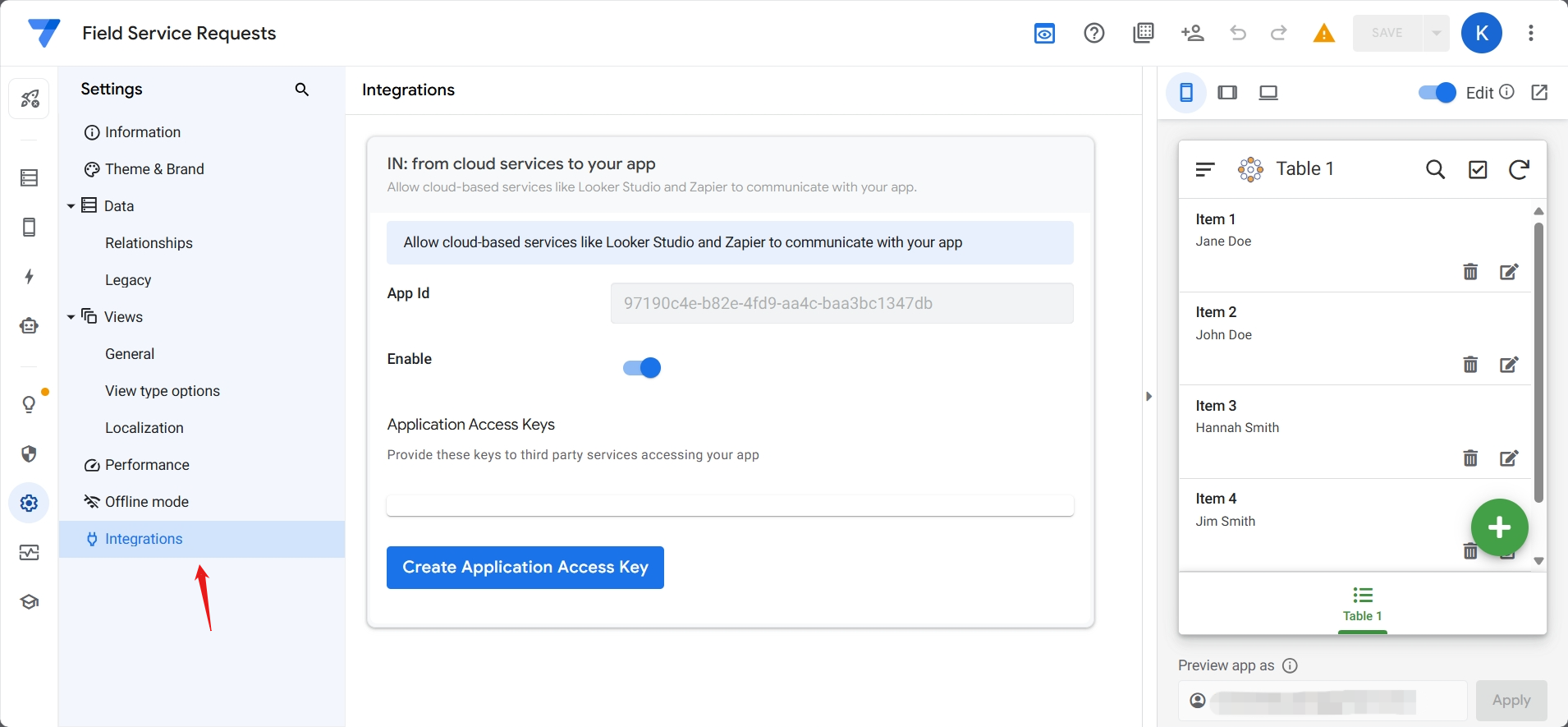The width and height of the screenshot is (1568, 727).
Task: Switch preview to mobile phone layout
Action: pos(1186,92)
